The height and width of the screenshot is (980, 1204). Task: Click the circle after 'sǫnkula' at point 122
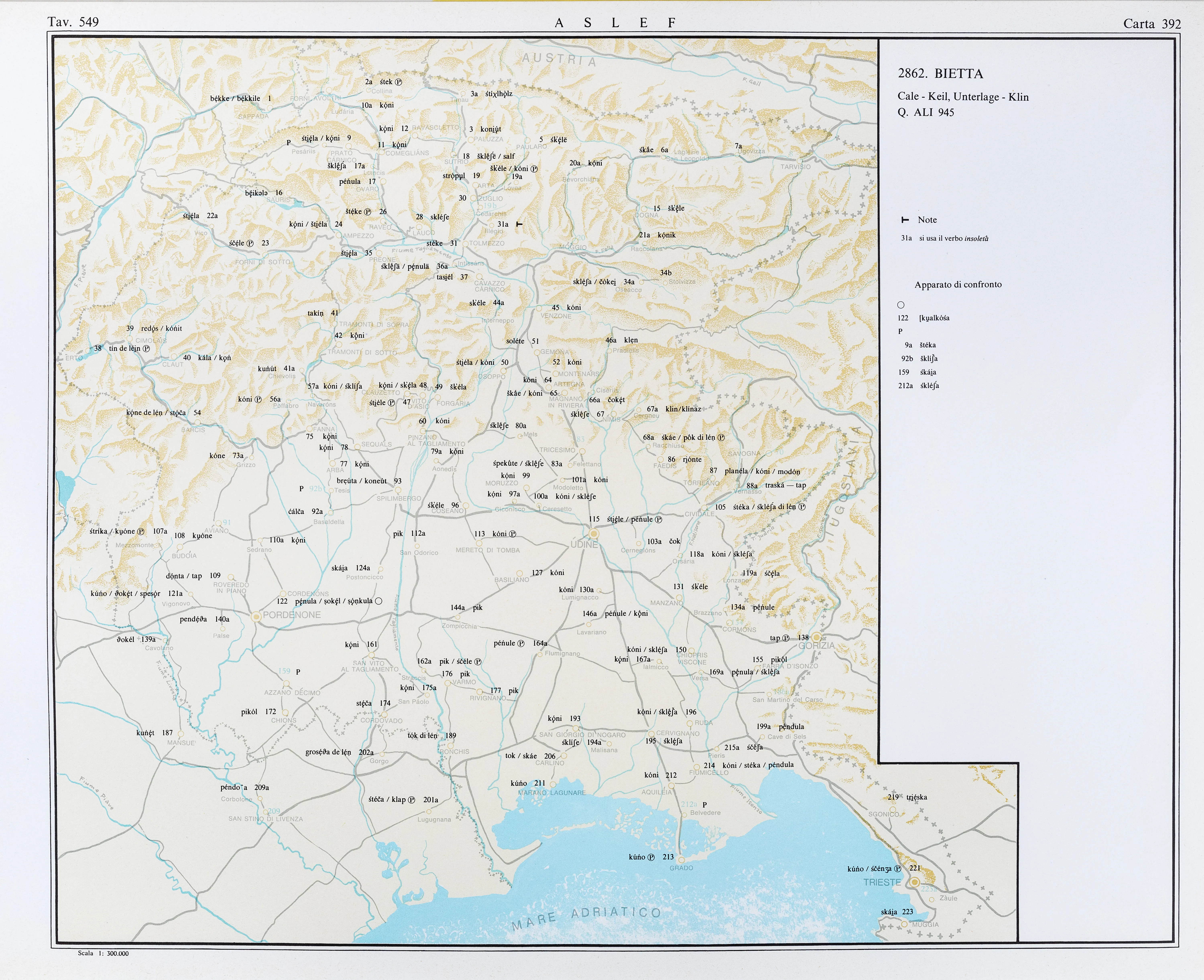click(378, 601)
